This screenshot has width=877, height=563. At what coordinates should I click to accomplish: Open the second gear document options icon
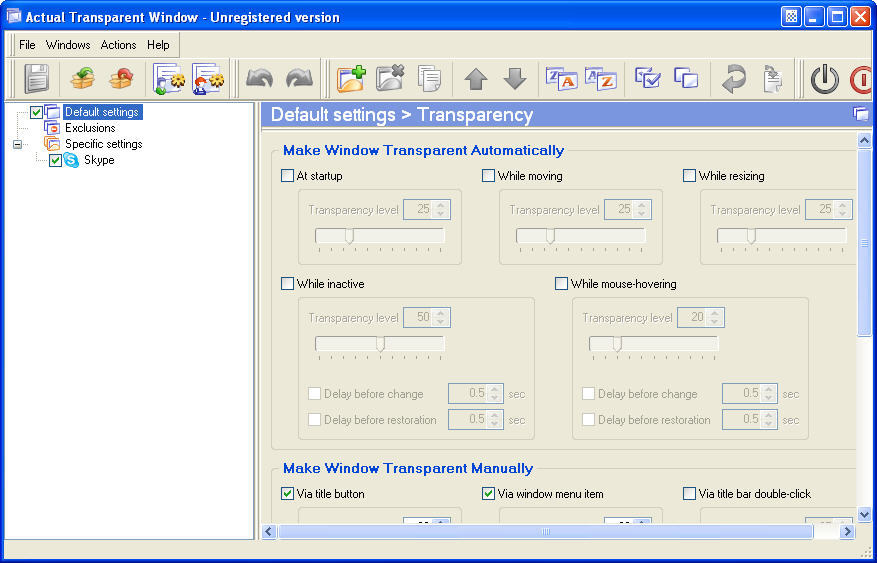208,79
